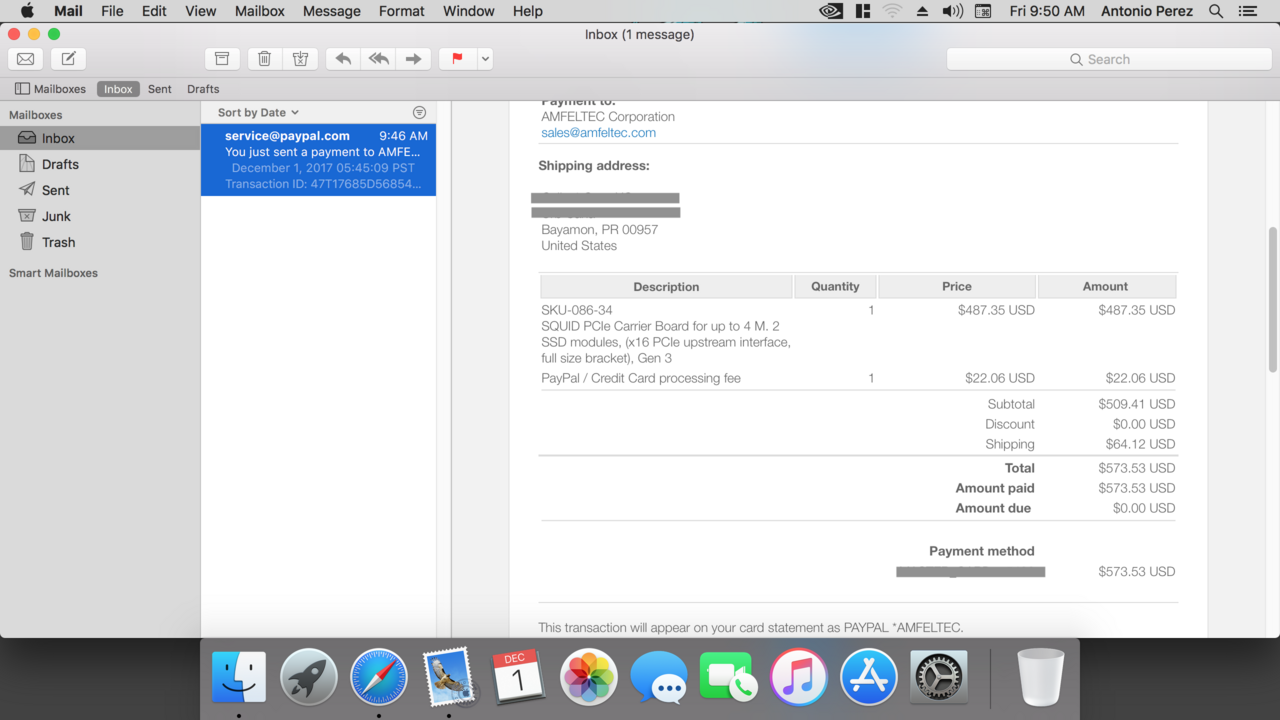Toggle the message list filter icon
This screenshot has width=1280, height=720.
click(x=419, y=113)
